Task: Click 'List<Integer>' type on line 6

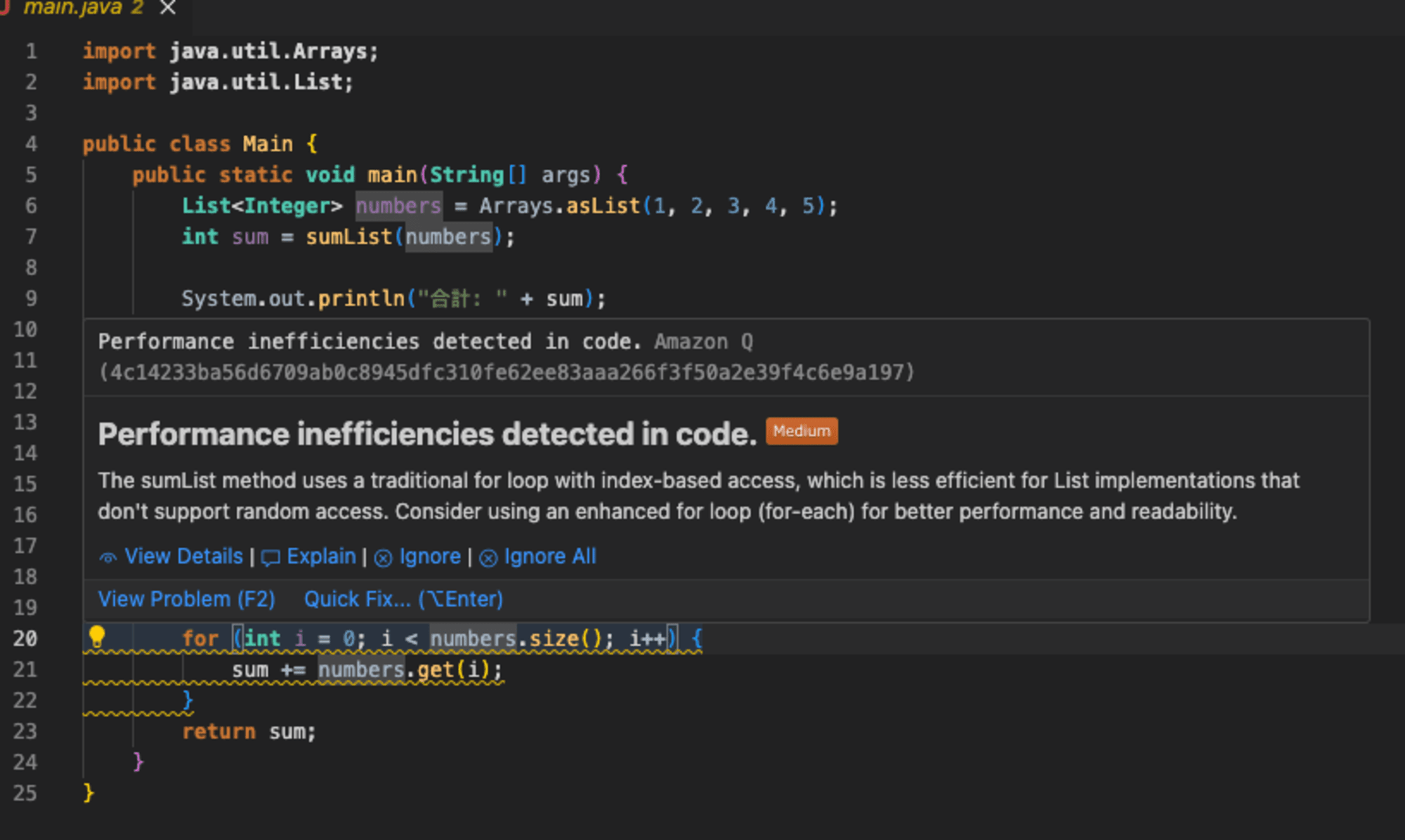Action: [x=262, y=206]
